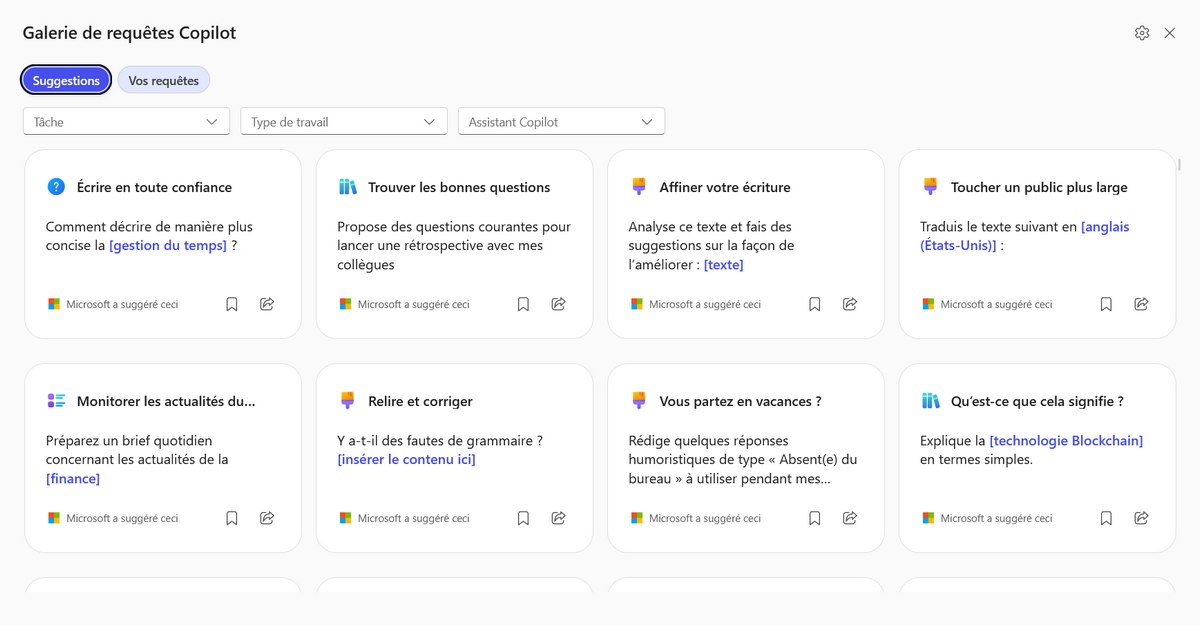
Task: Switch to the Suggestions tab
Action: tap(66, 81)
